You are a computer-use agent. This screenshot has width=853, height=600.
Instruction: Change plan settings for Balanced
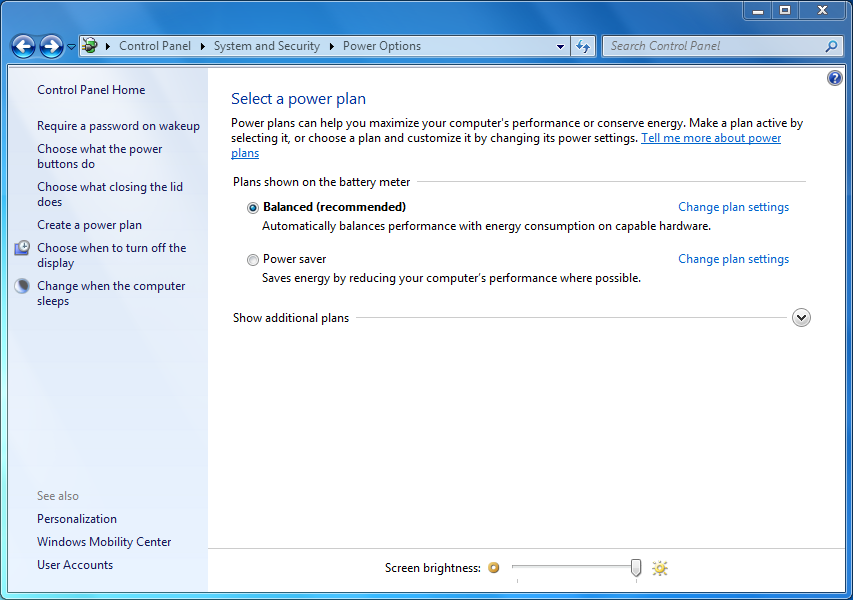733,207
